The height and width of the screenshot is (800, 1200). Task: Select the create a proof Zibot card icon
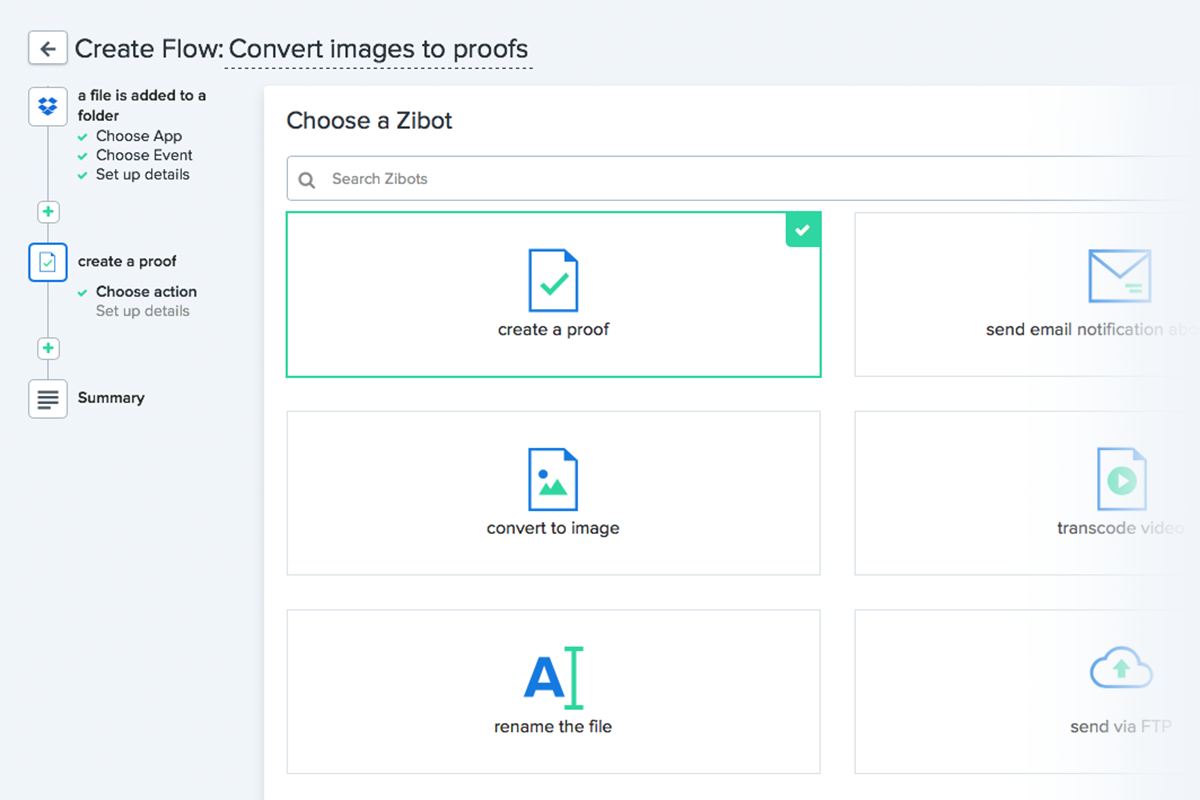tap(553, 278)
